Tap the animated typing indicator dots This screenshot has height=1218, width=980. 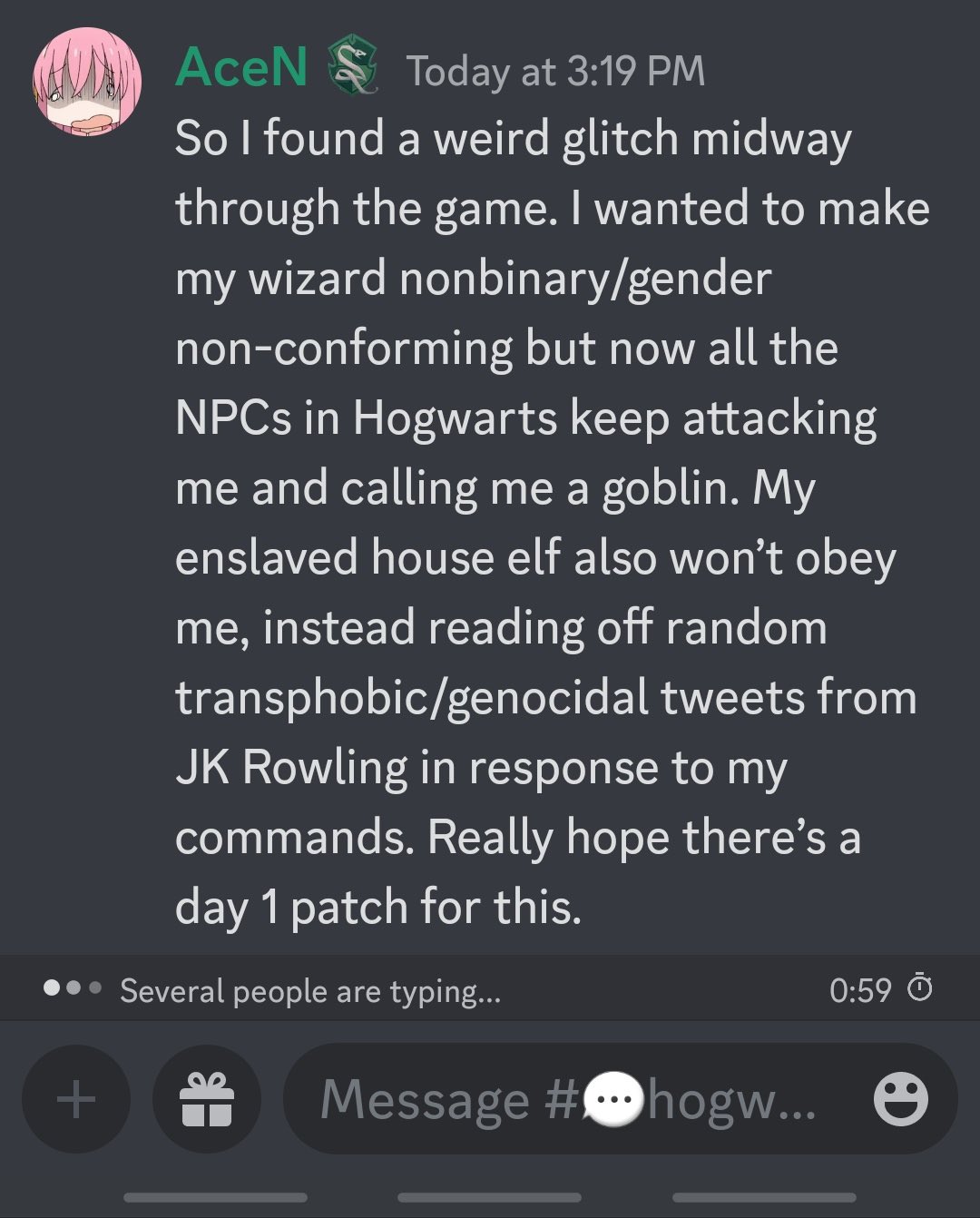[72, 987]
